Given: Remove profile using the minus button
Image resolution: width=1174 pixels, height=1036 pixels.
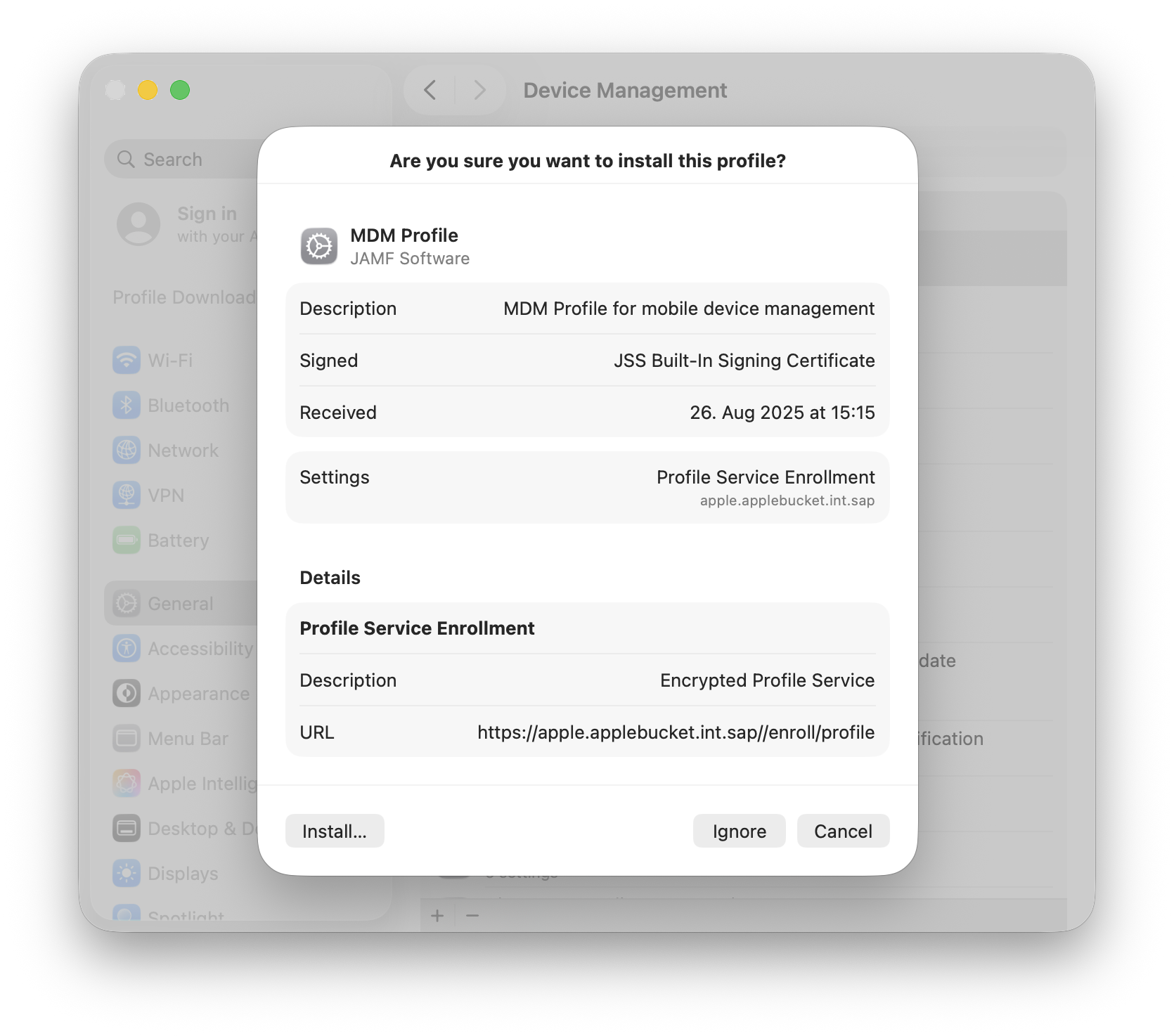Looking at the screenshot, I should [472, 915].
